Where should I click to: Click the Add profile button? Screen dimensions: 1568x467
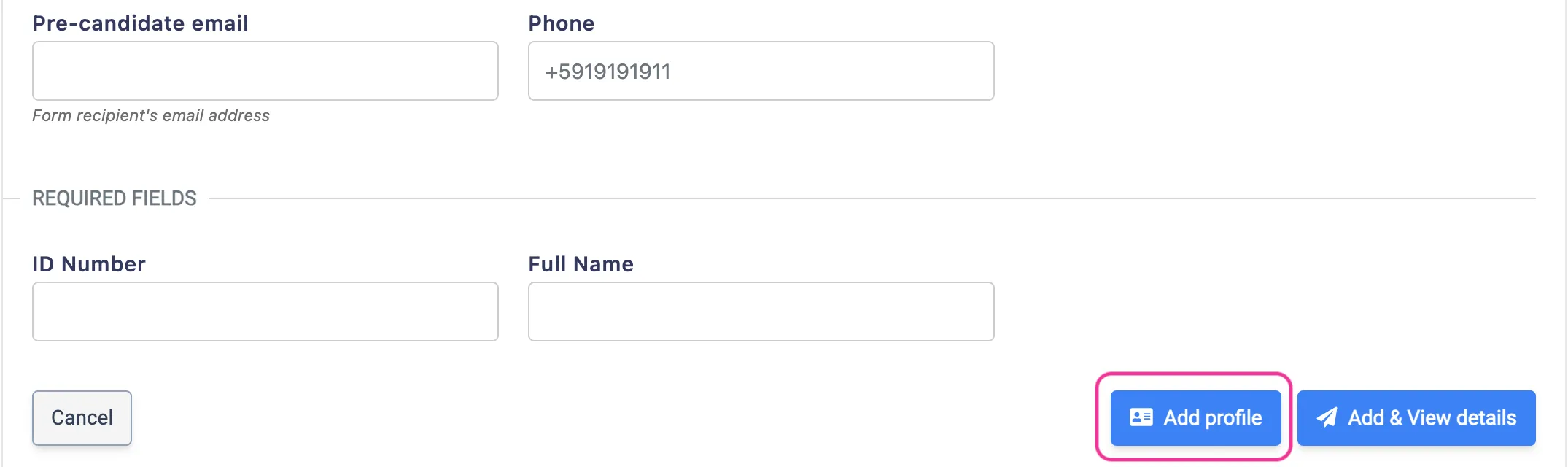coord(1195,417)
